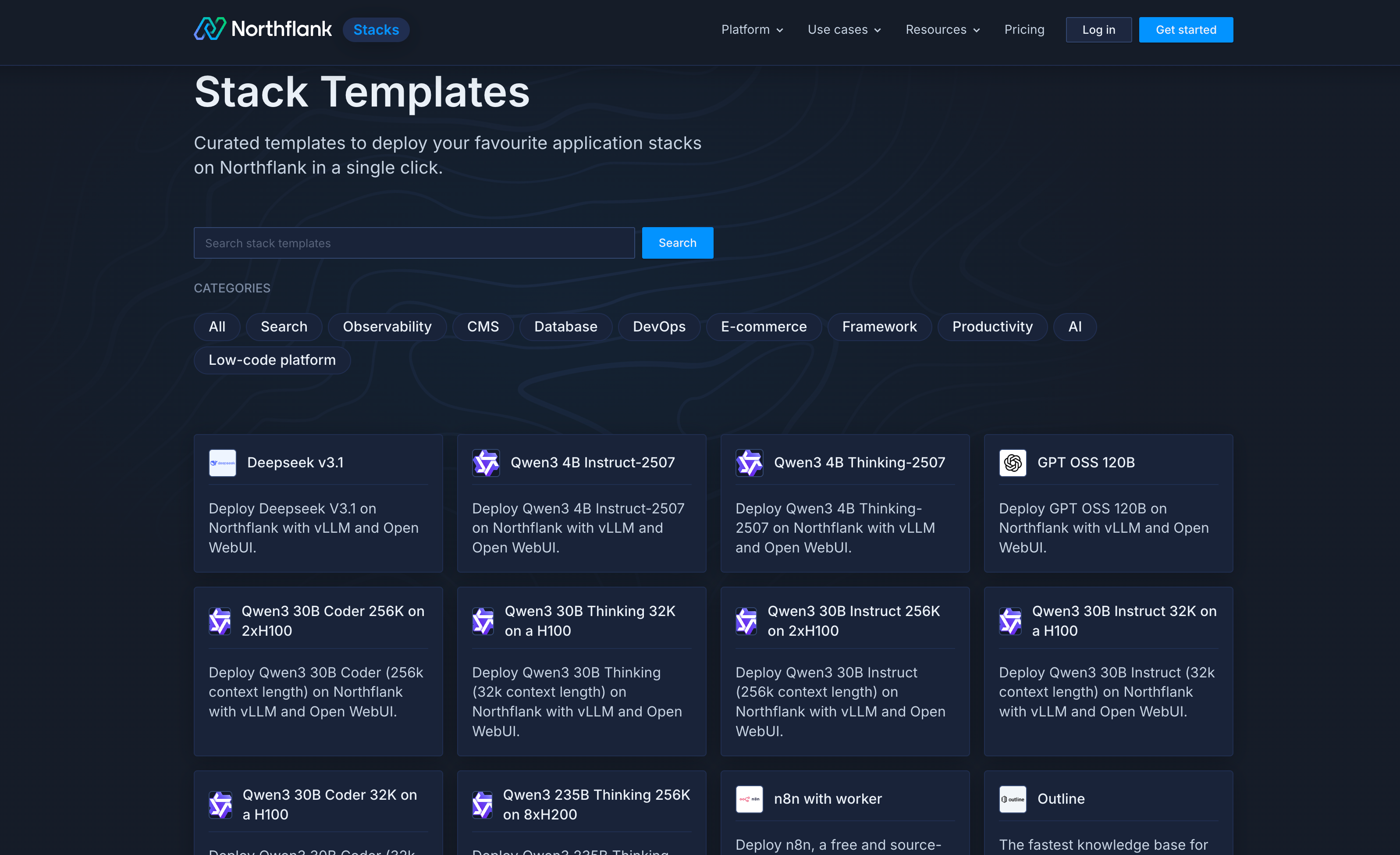Image resolution: width=1400 pixels, height=855 pixels.
Task: Select the DevOps category filter
Action: point(659,327)
